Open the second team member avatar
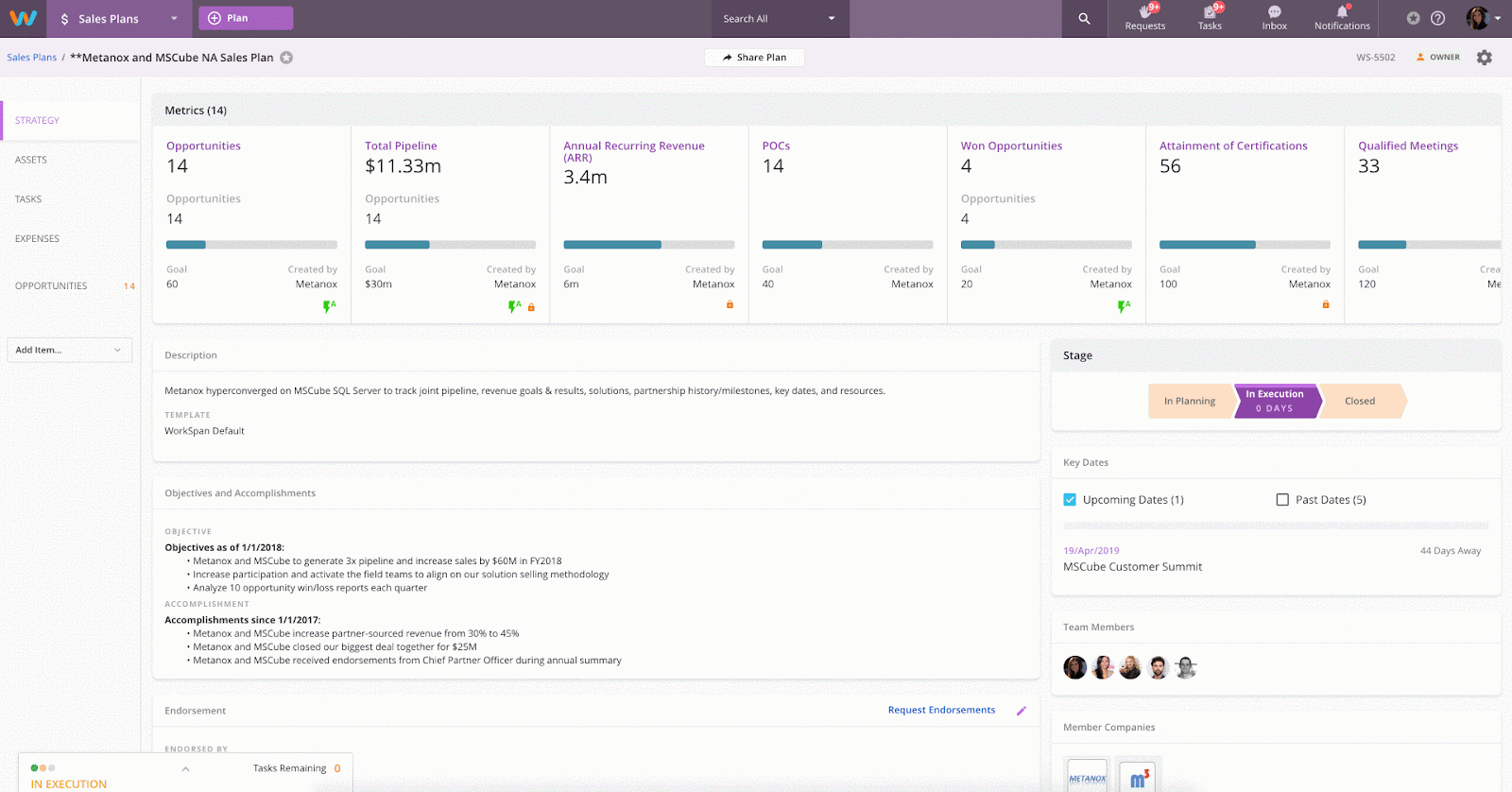 pos(1103,668)
